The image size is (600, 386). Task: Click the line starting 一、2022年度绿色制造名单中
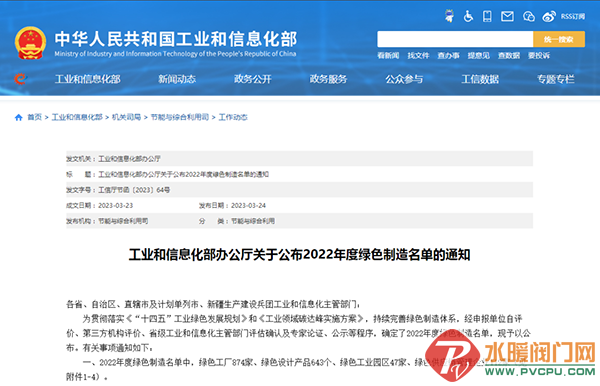pos(306,362)
